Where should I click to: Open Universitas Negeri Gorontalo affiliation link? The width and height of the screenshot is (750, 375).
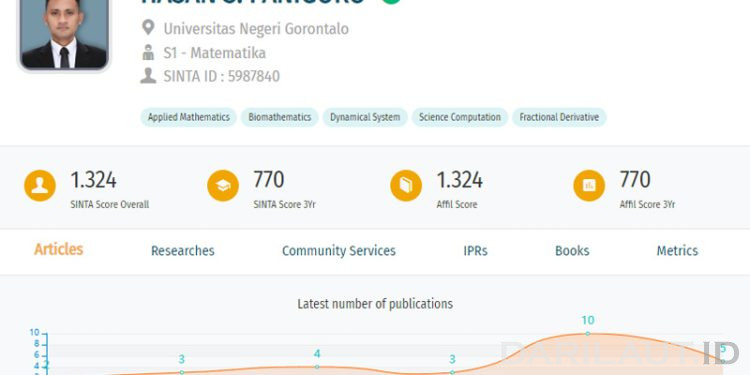coord(256,29)
